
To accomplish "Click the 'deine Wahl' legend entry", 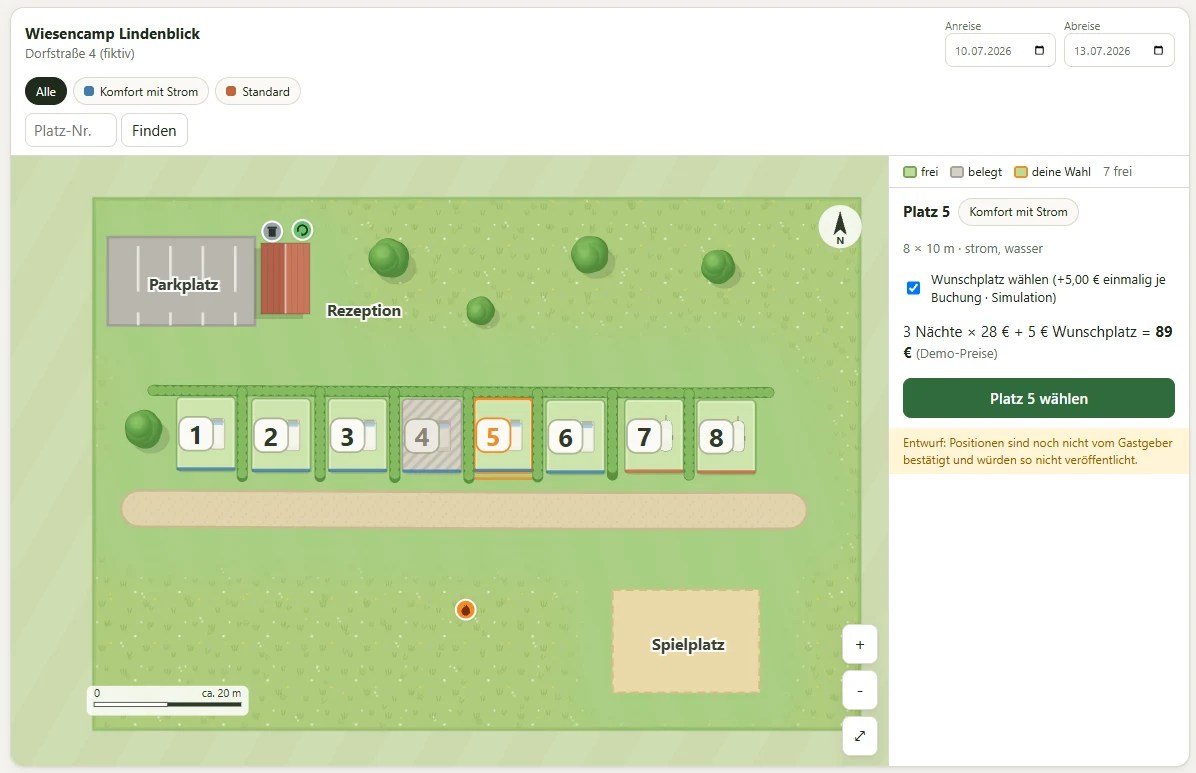I will 1053,172.
